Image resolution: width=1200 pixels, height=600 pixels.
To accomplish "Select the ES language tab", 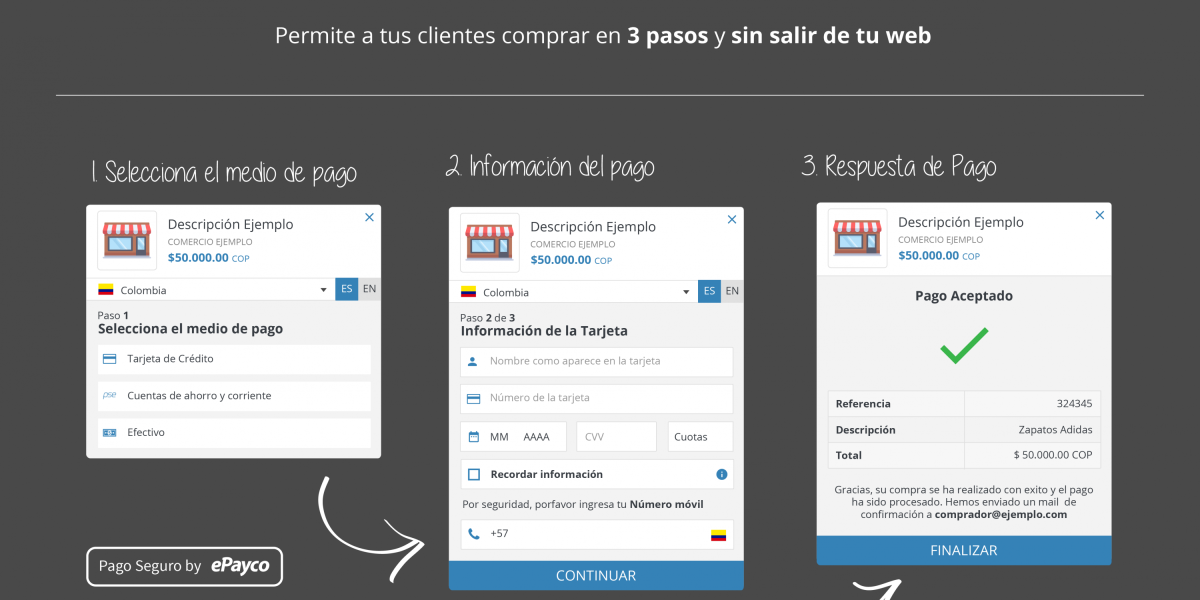I will [x=347, y=288].
